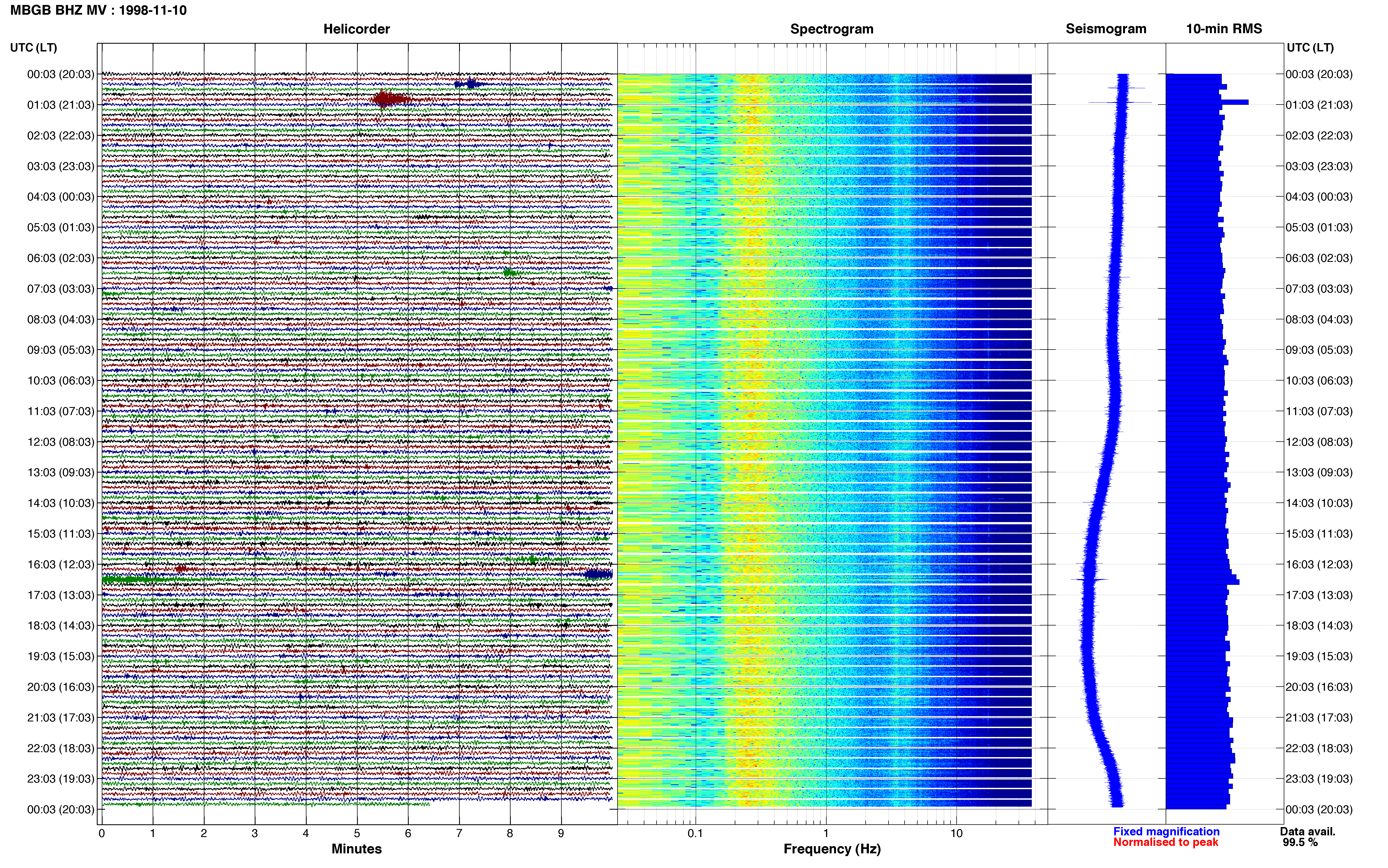Screen dimensions: 1388x868
Task: Click the left 'UTC (LT)' axis label
Action: (x=34, y=48)
